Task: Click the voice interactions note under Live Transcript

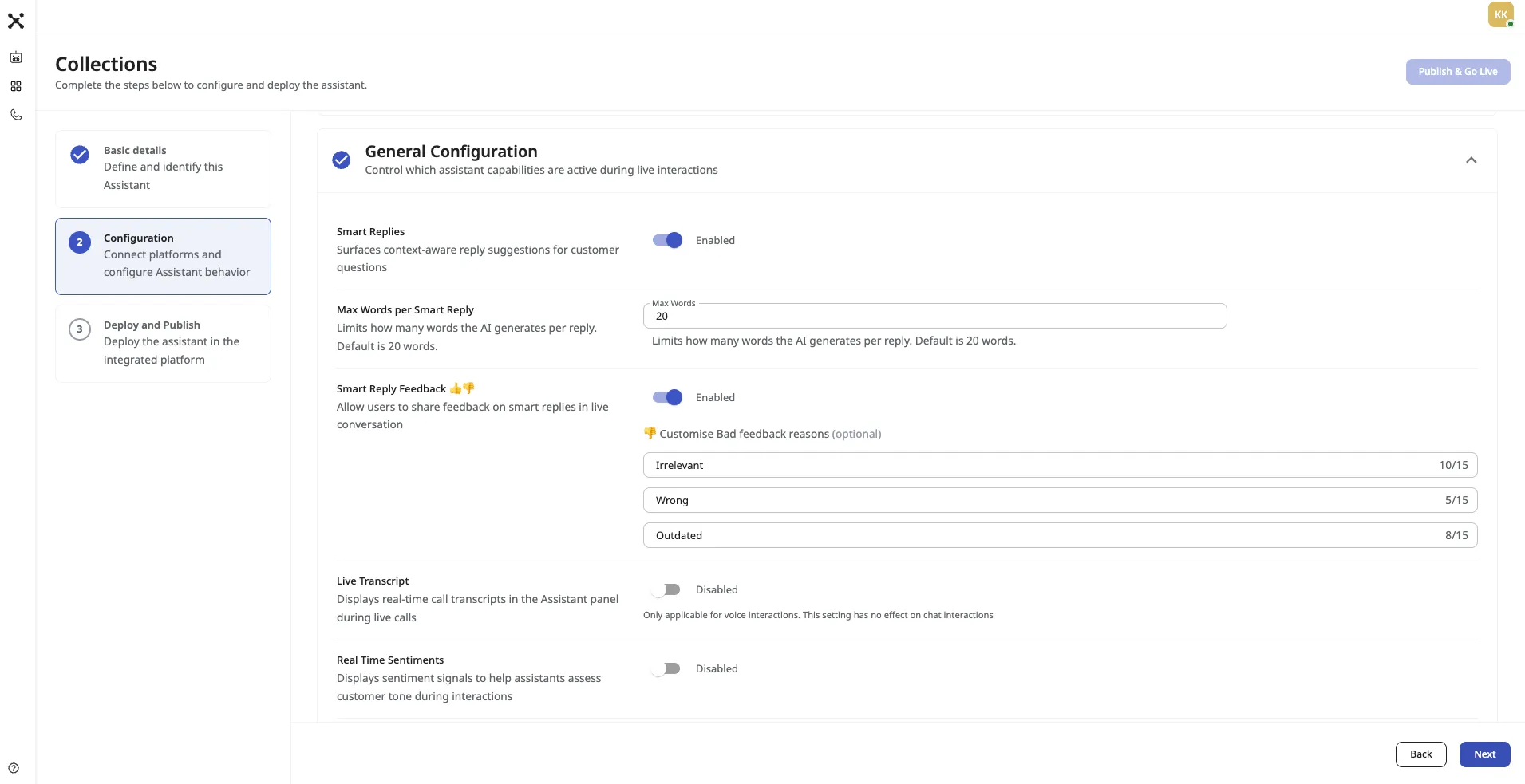Action: point(818,615)
